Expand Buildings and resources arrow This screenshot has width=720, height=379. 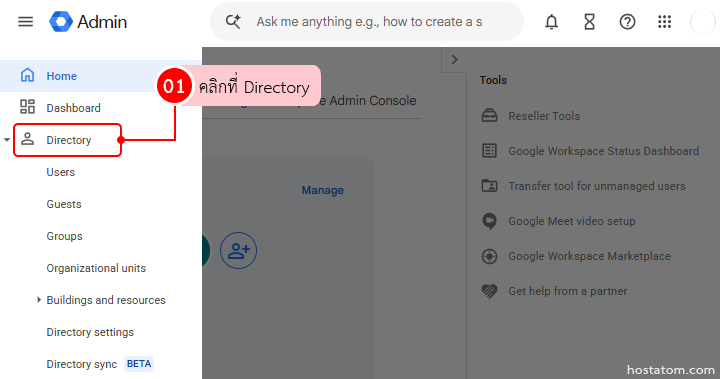click(x=39, y=300)
